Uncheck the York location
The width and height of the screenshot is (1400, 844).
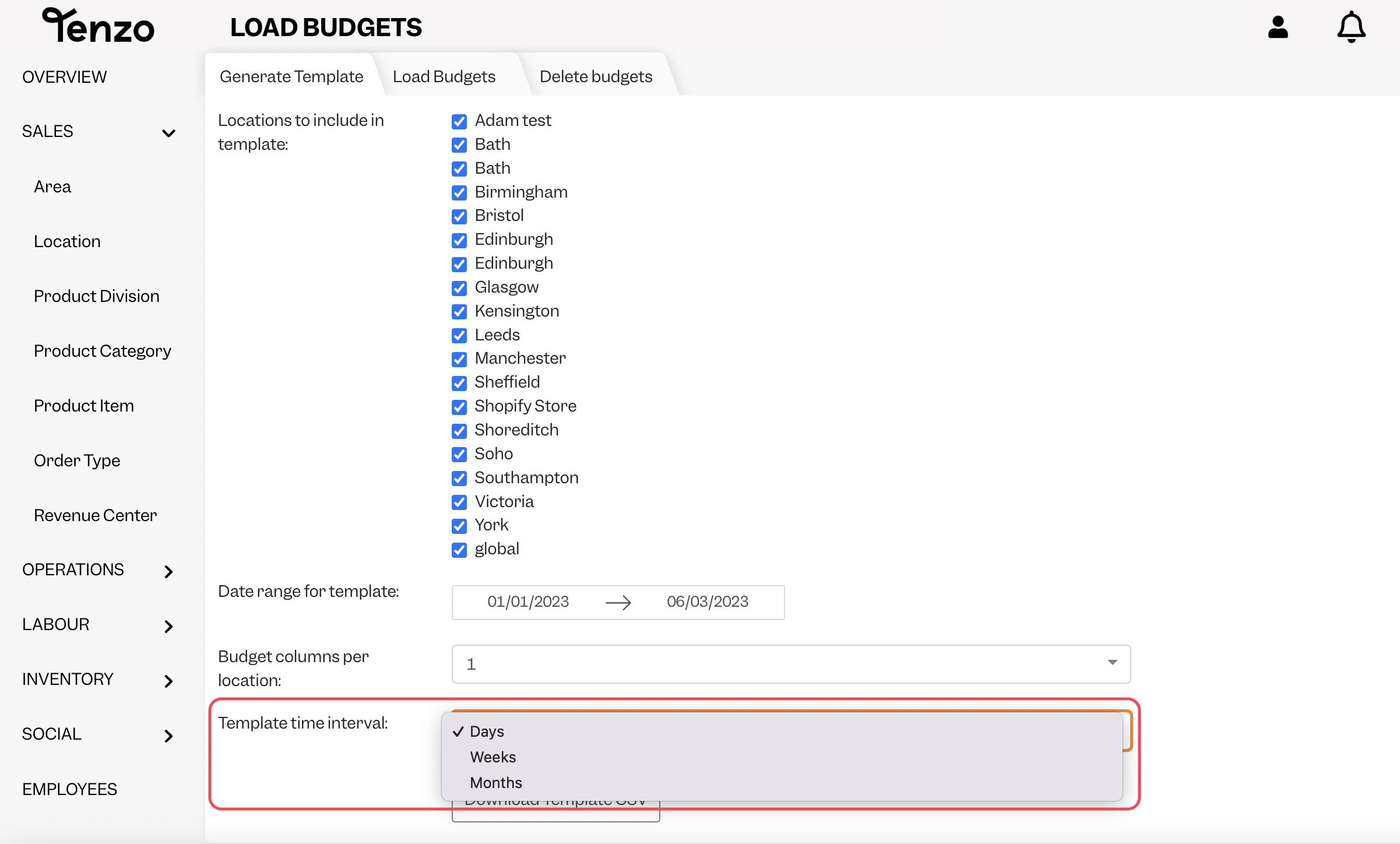tap(459, 526)
